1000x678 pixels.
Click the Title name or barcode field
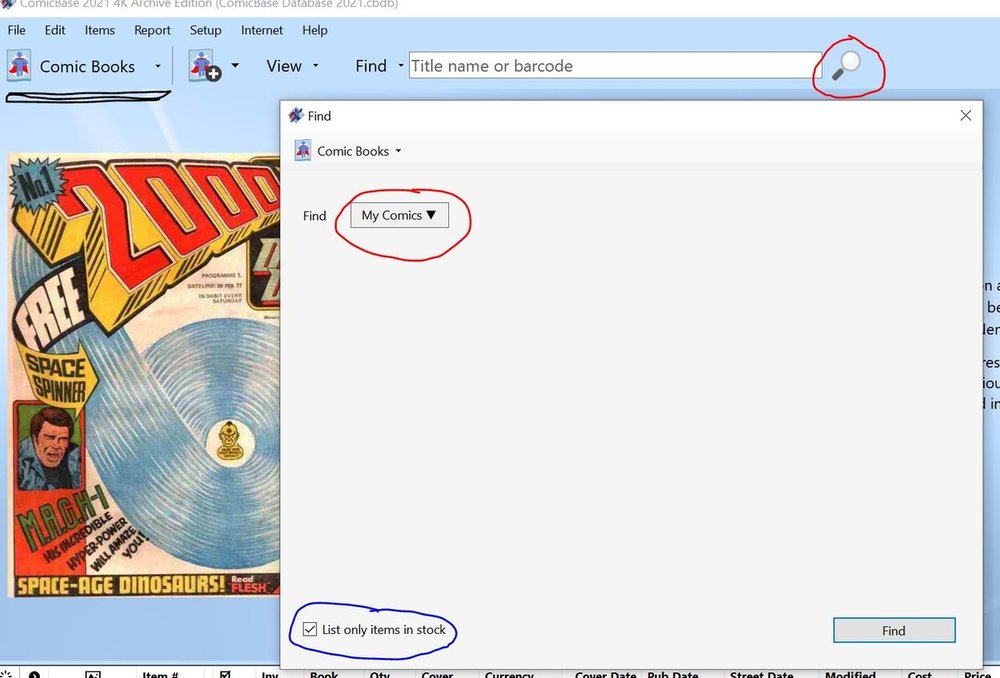(x=614, y=66)
